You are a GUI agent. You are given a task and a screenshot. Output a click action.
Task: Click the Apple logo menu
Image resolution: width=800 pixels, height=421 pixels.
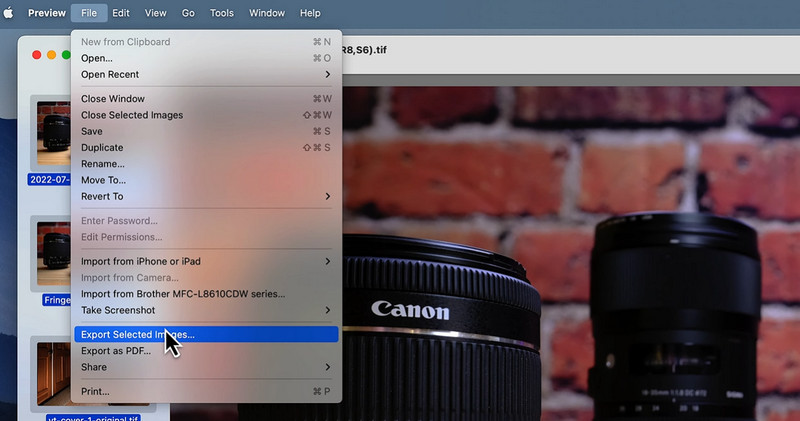[x=9, y=13]
